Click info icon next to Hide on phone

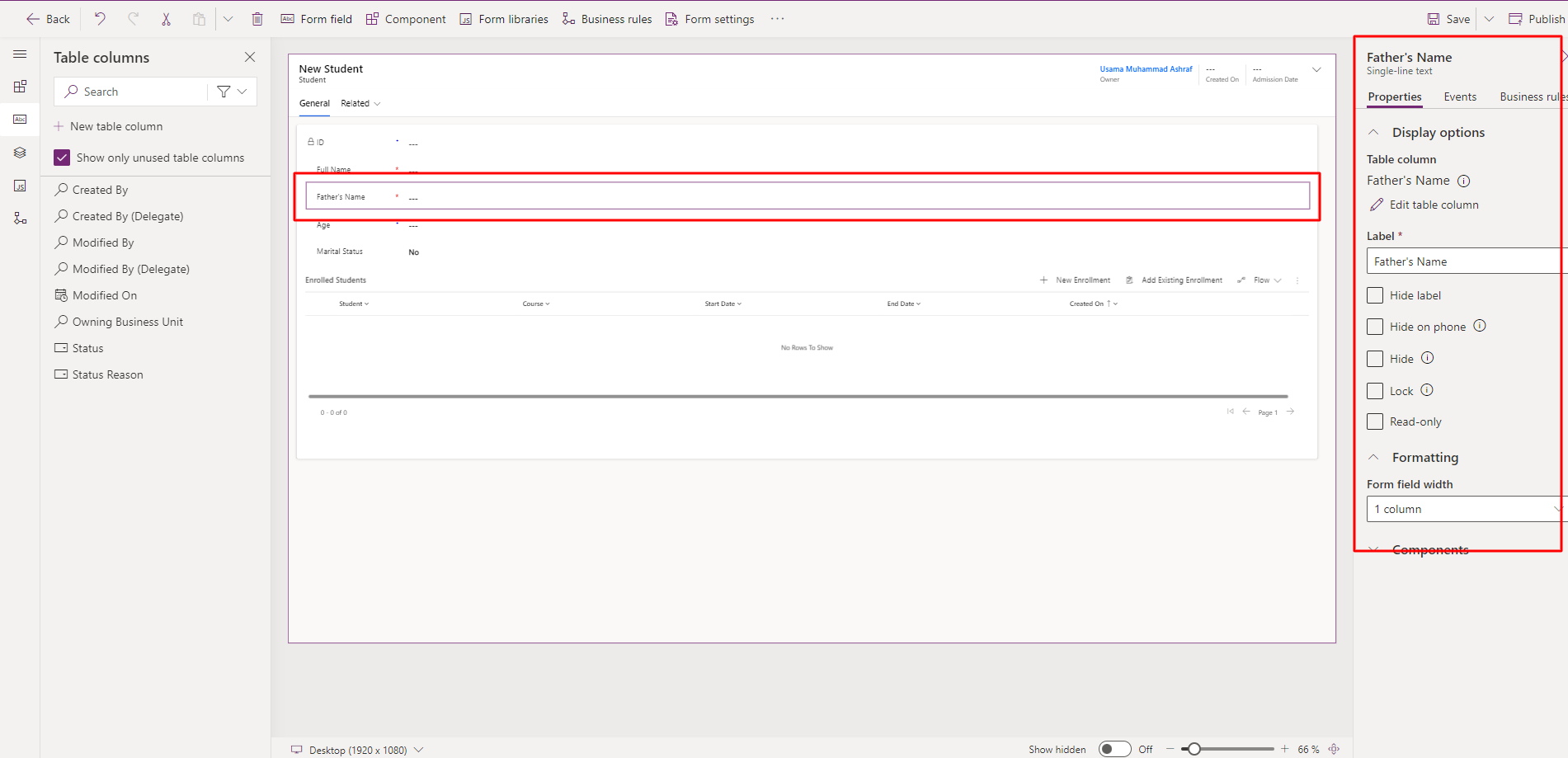tap(1480, 326)
